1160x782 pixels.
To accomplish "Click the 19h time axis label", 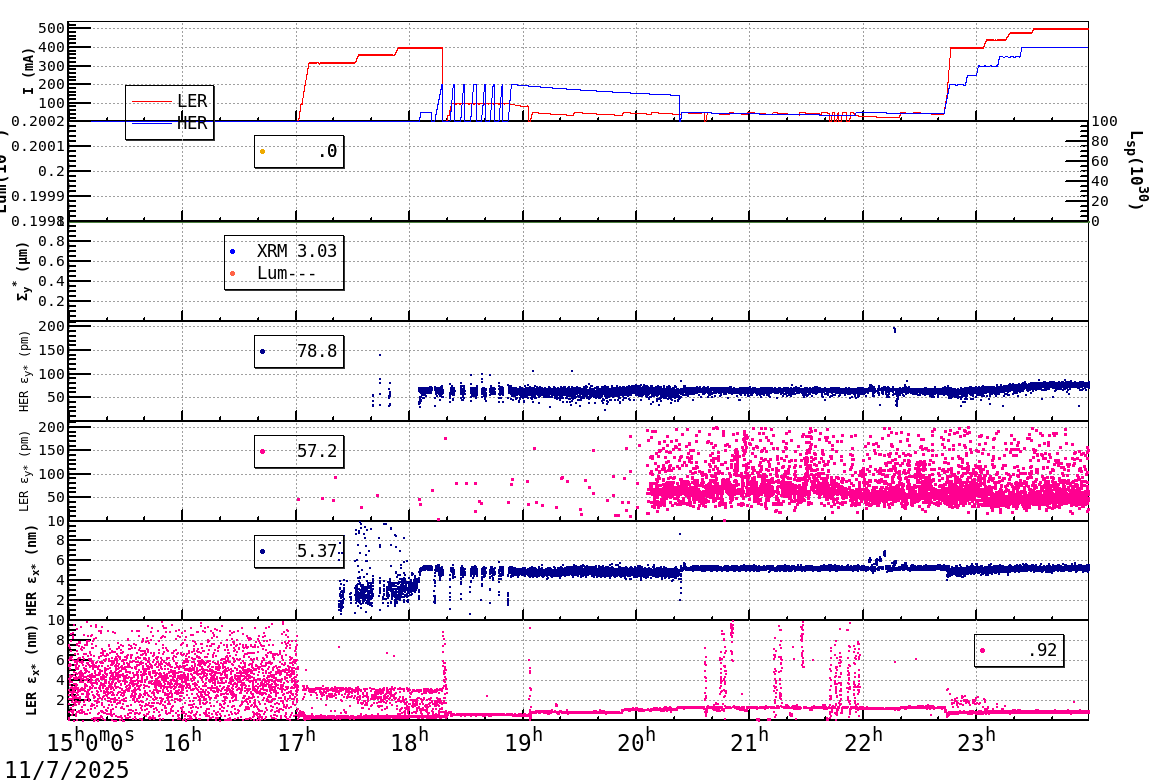I will (523, 741).
